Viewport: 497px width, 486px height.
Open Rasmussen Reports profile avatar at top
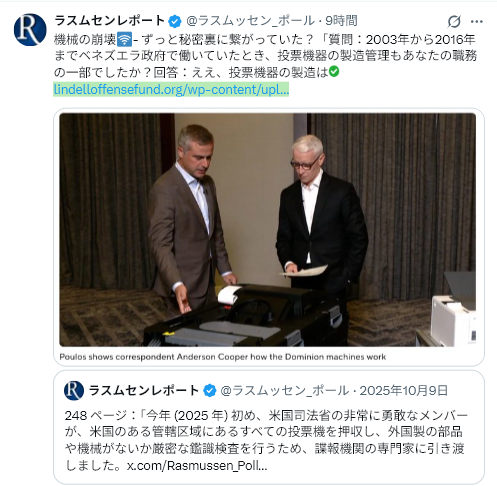tap(30, 30)
